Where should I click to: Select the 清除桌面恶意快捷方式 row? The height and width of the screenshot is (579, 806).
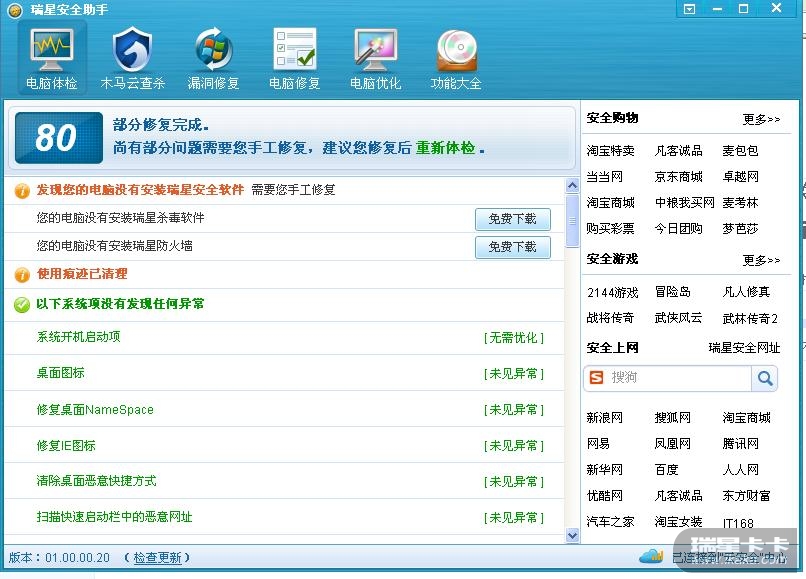284,481
